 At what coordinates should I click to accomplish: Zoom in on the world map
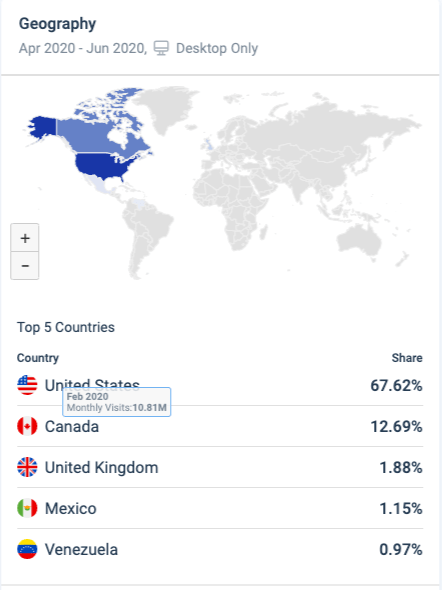point(25,238)
